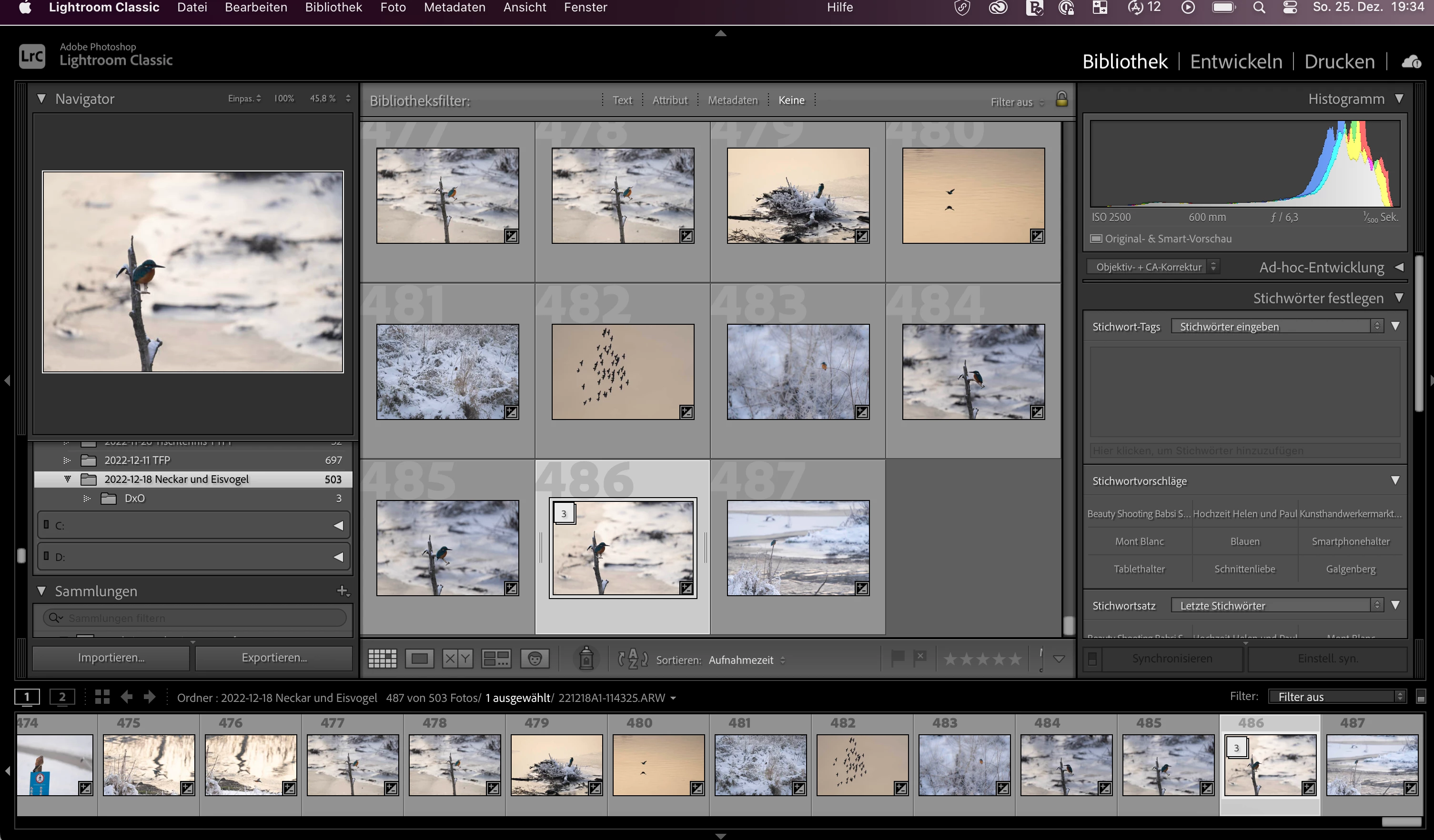Select the Painter spray can tool
This screenshot has height=840, width=1434.
pyautogui.click(x=586, y=659)
